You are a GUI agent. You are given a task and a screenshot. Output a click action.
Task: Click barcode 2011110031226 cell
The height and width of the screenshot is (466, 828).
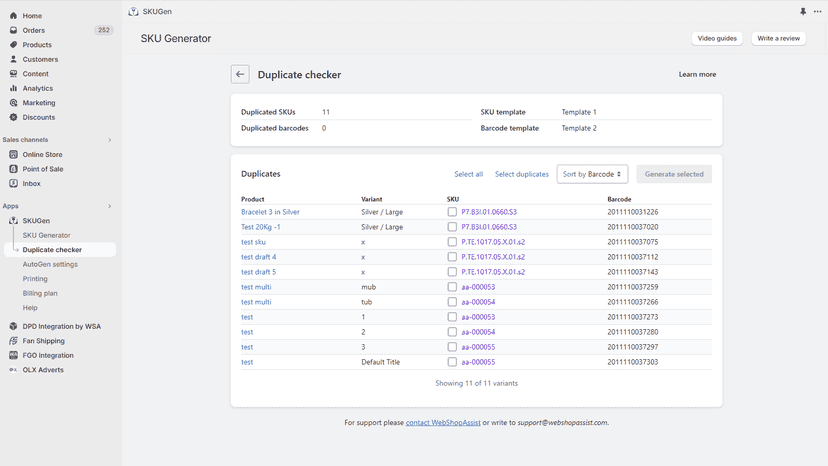pos(633,212)
